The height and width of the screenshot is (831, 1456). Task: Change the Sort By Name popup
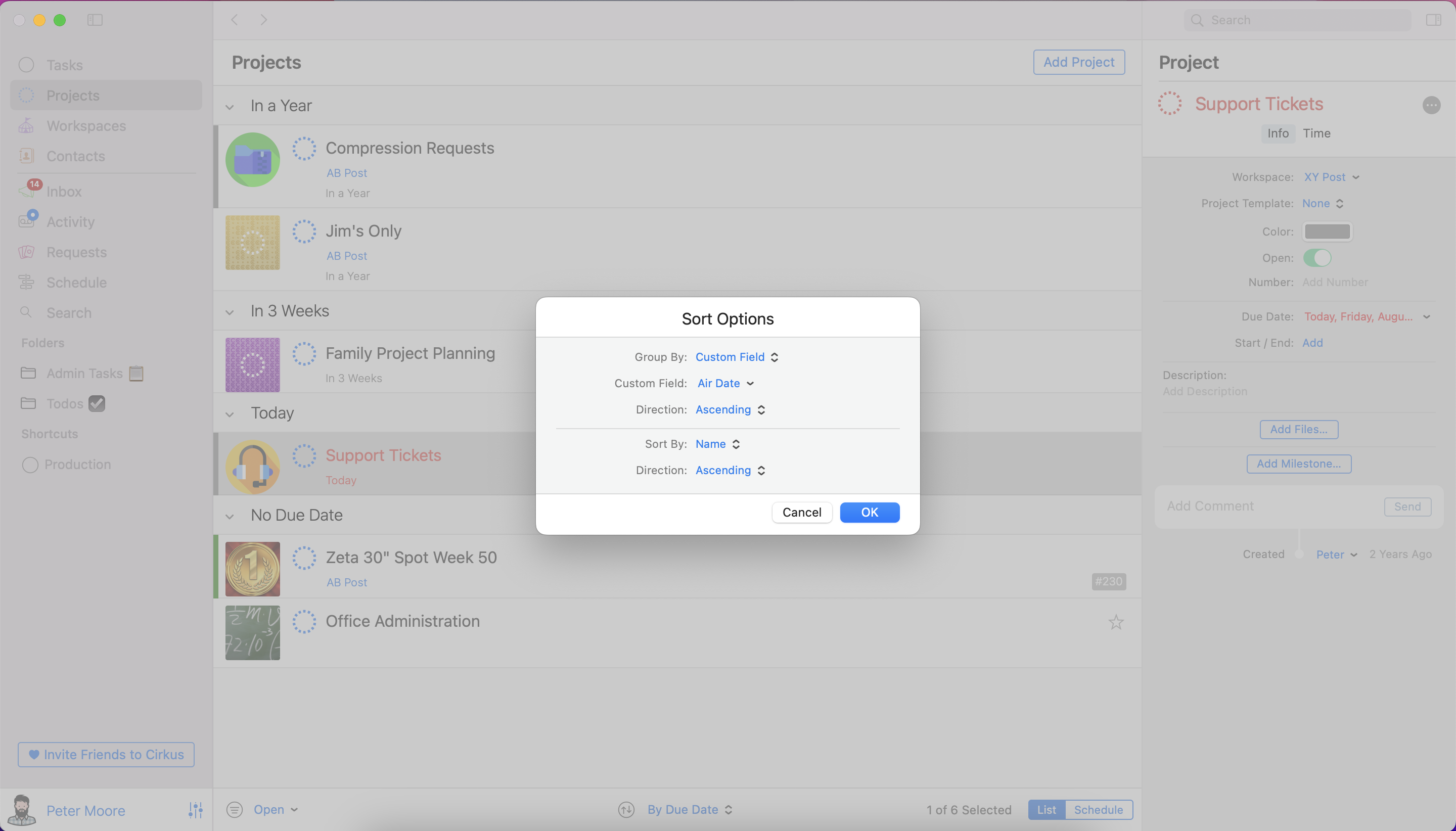pyautogui.click(x=717, y=444)
